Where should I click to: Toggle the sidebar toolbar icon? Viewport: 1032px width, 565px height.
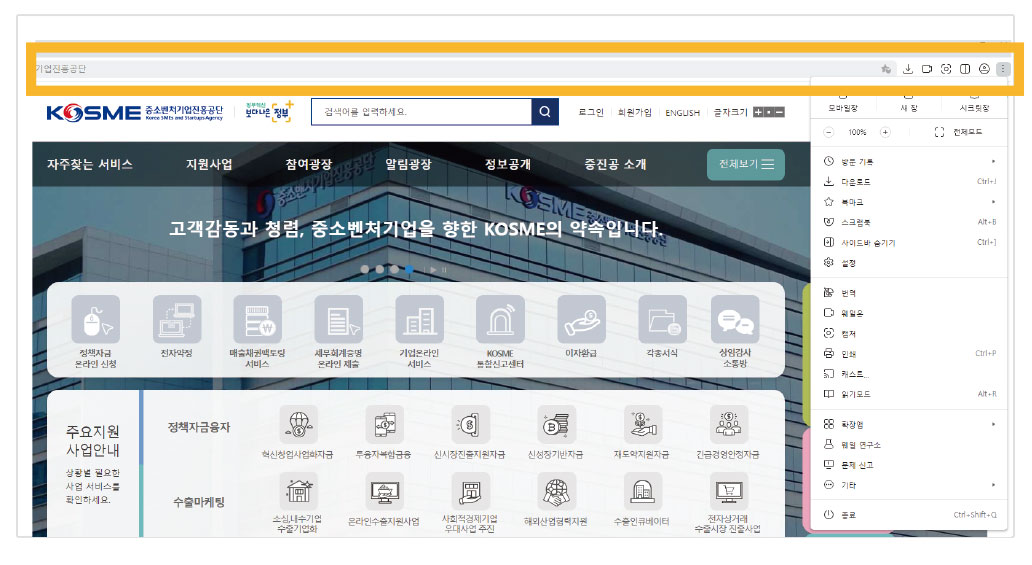click(965, 69)
